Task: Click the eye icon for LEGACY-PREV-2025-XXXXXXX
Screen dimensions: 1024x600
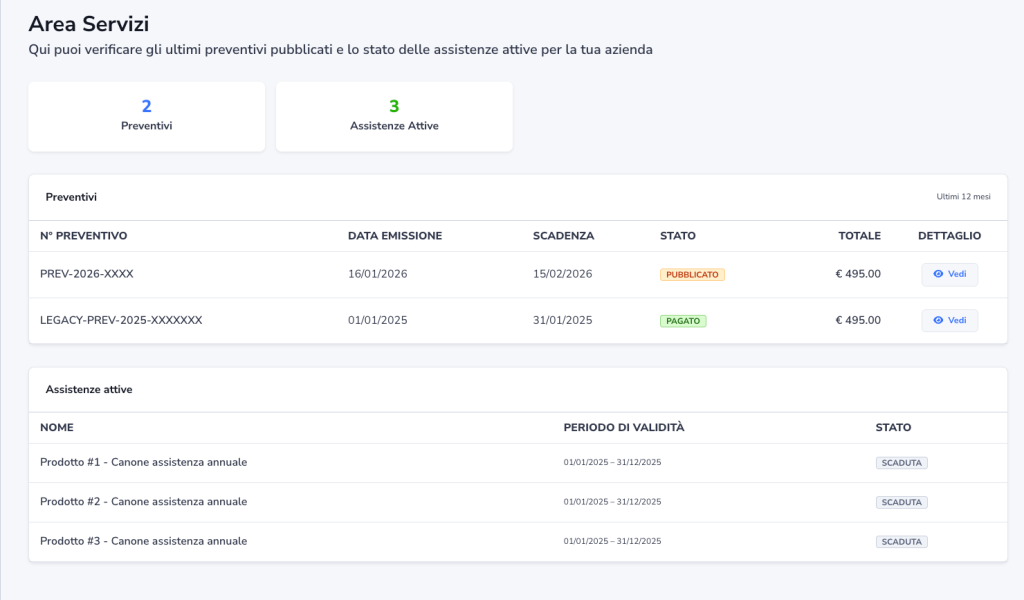Action: point(938,320)
